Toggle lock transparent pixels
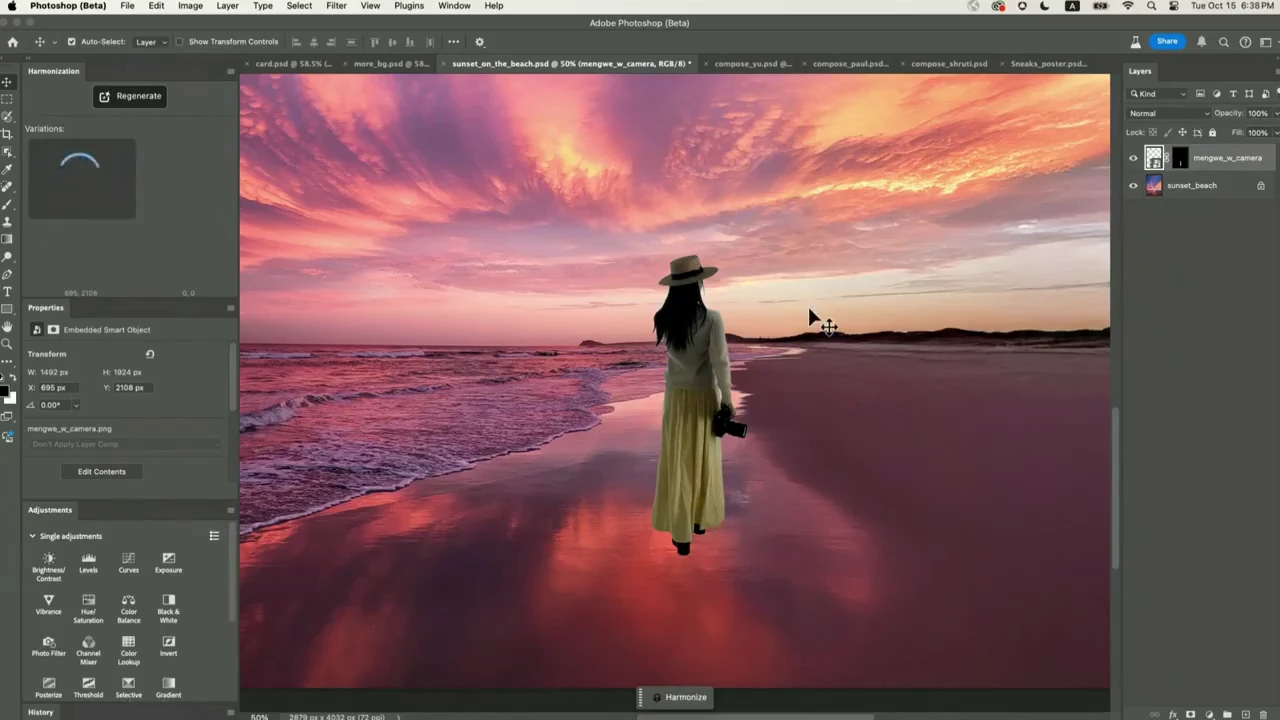This screenshot has height=720, width=1280. (1152, 132)
